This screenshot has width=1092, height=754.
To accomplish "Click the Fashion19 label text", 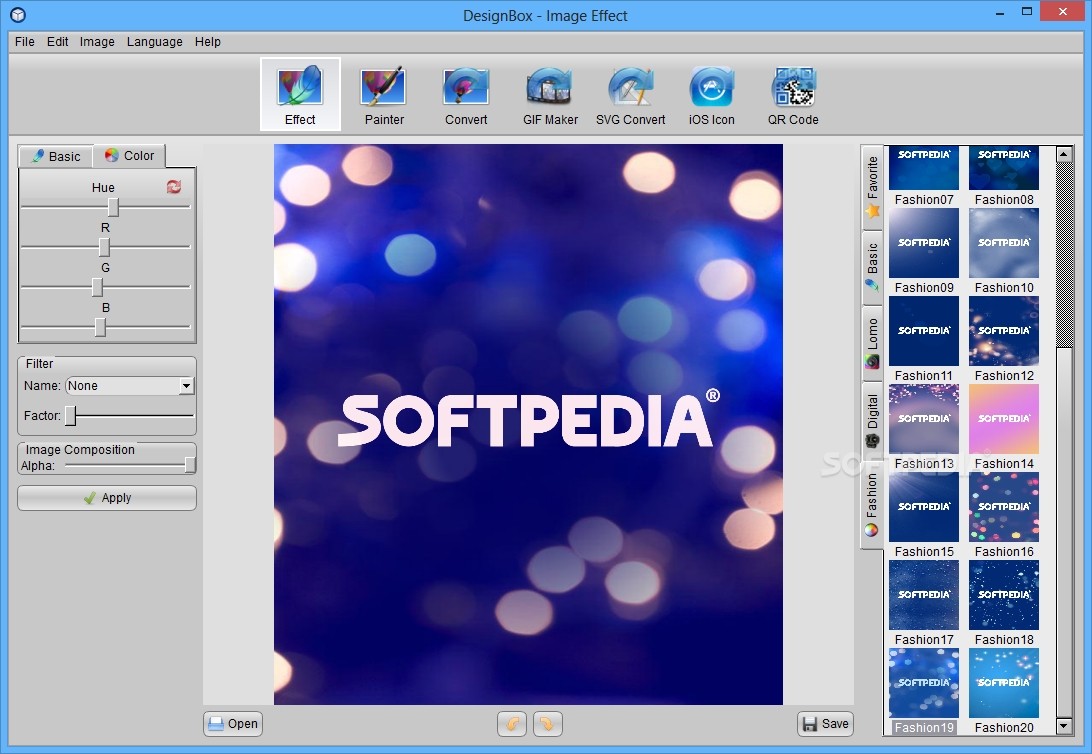I will tap(923, 728).
